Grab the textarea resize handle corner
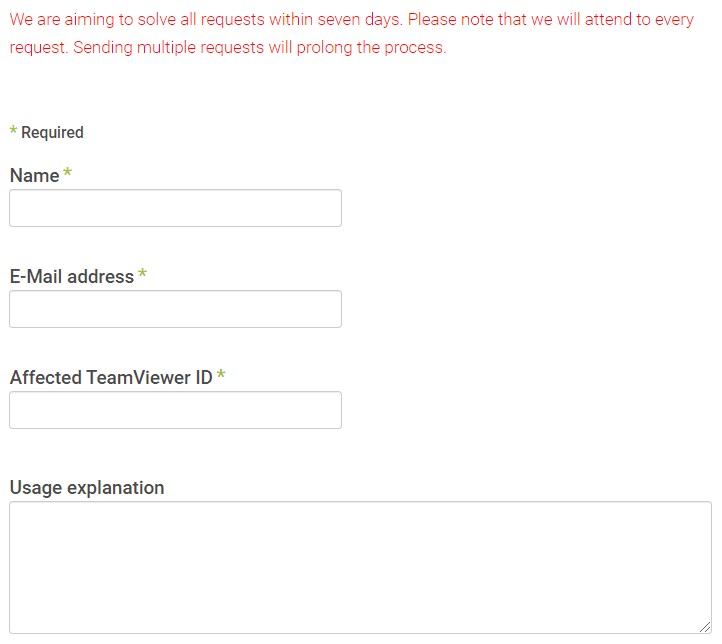The image size is (722, 644). [x=705, y=627]
